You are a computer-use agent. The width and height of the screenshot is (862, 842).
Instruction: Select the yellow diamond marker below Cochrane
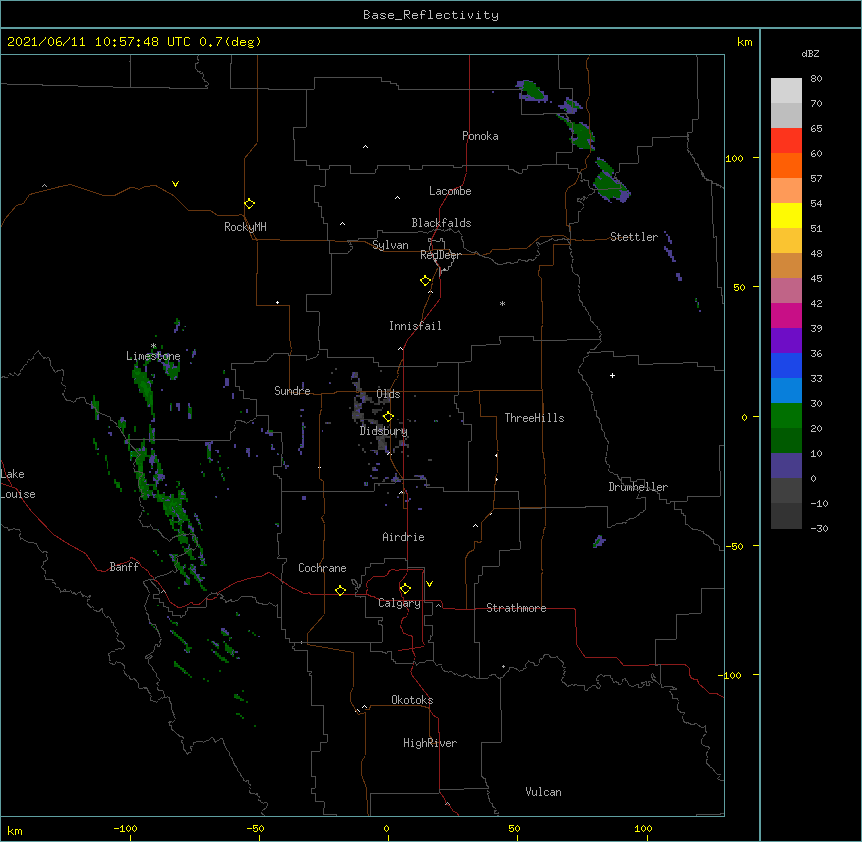[x=340, y=590]
